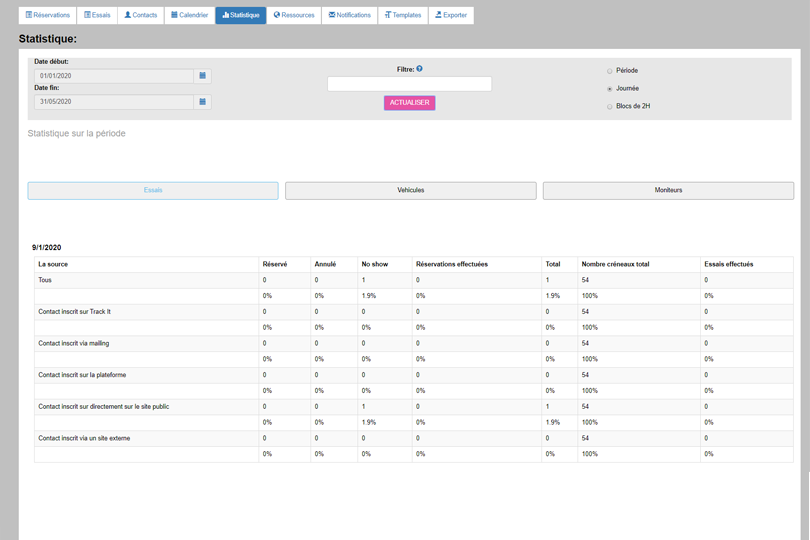
Task: Open calendar picker for Date début
Action: pos(202,76)
